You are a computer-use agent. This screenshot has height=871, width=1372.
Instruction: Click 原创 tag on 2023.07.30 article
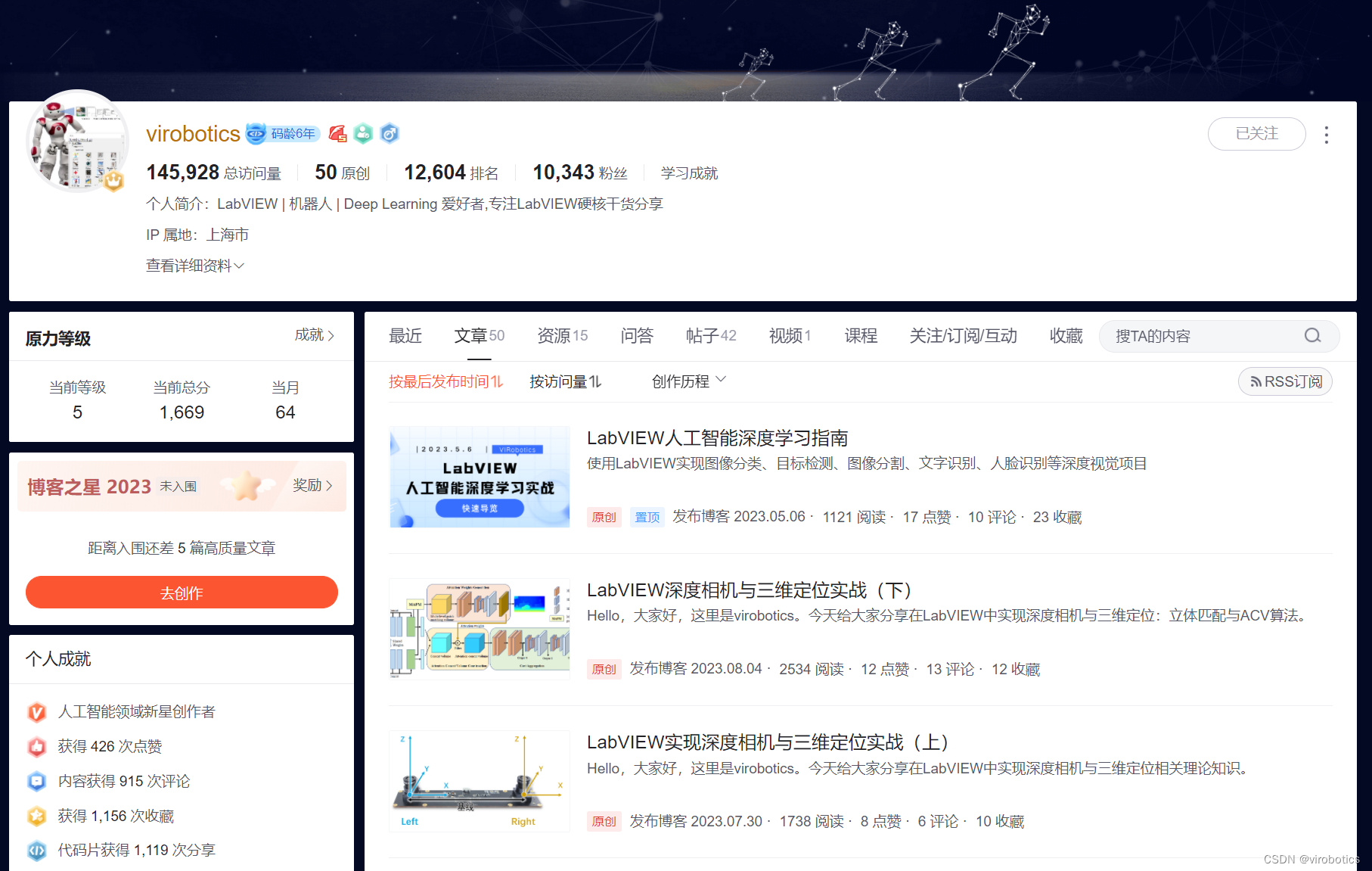coord(604,822)
